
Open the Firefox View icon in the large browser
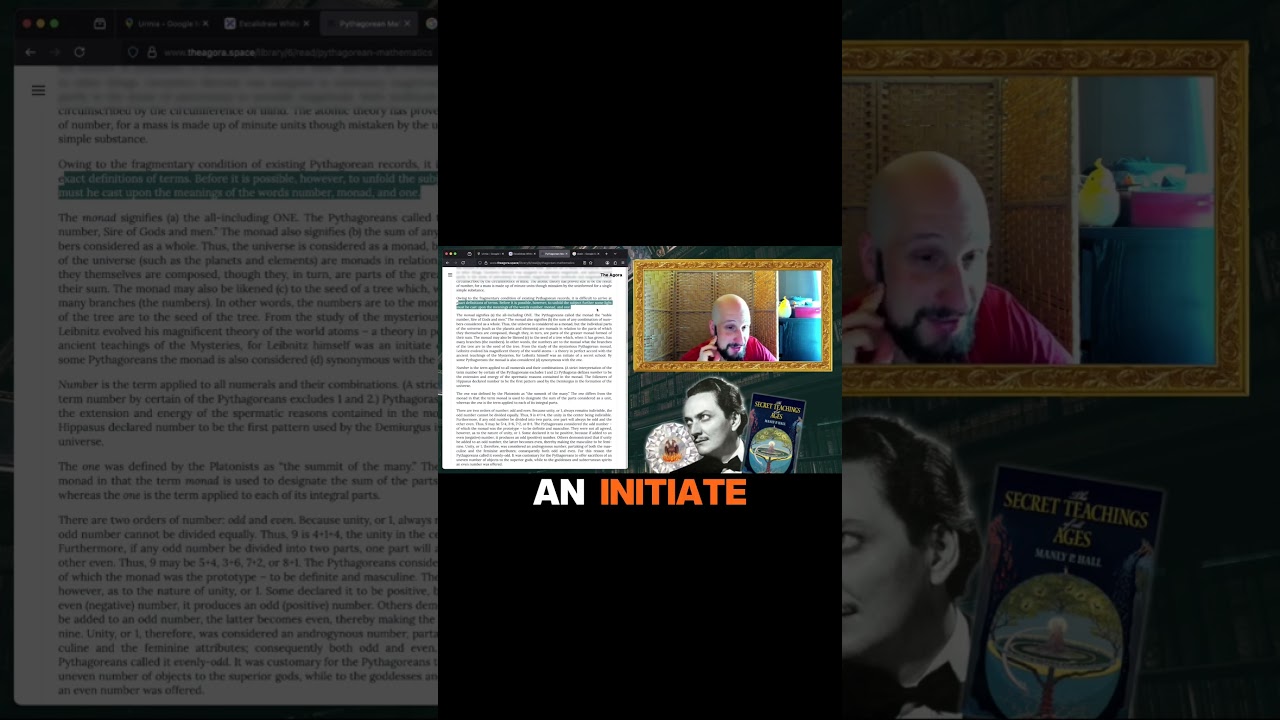pos(99,23)
